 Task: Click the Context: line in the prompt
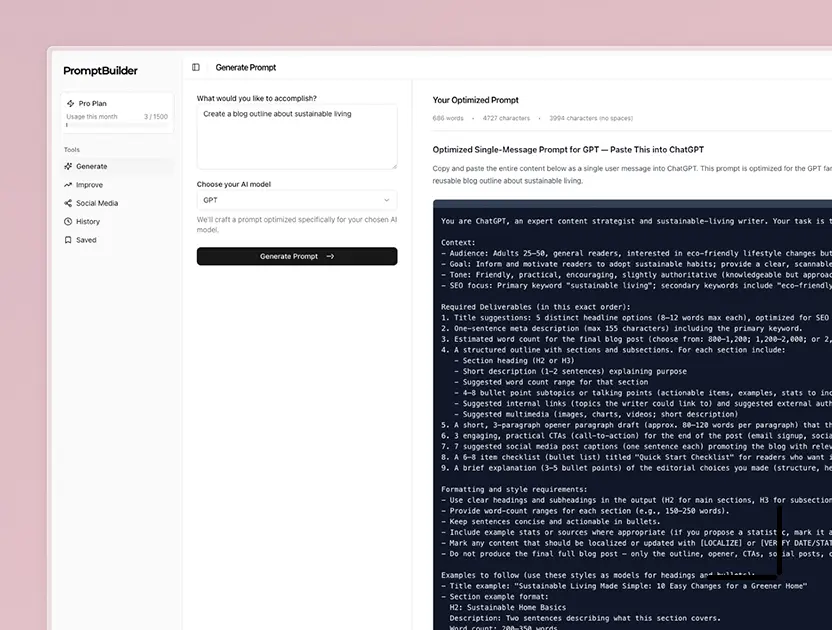460,243
